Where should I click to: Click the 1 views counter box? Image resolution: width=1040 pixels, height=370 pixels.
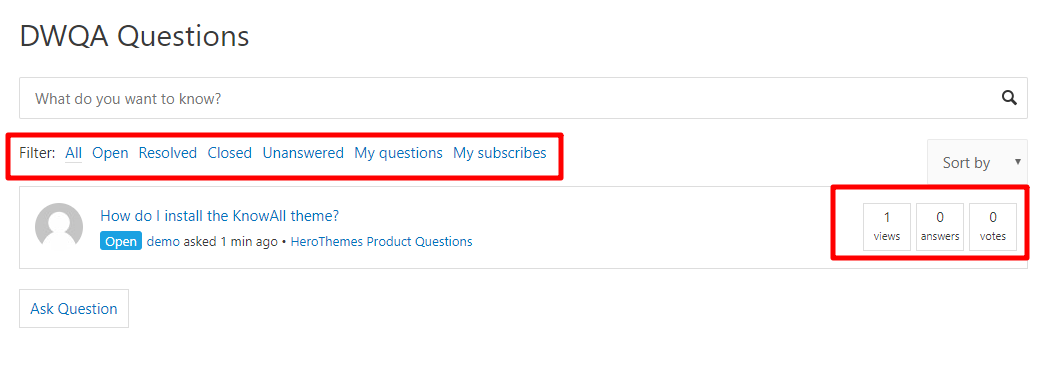tap(887, 227)
